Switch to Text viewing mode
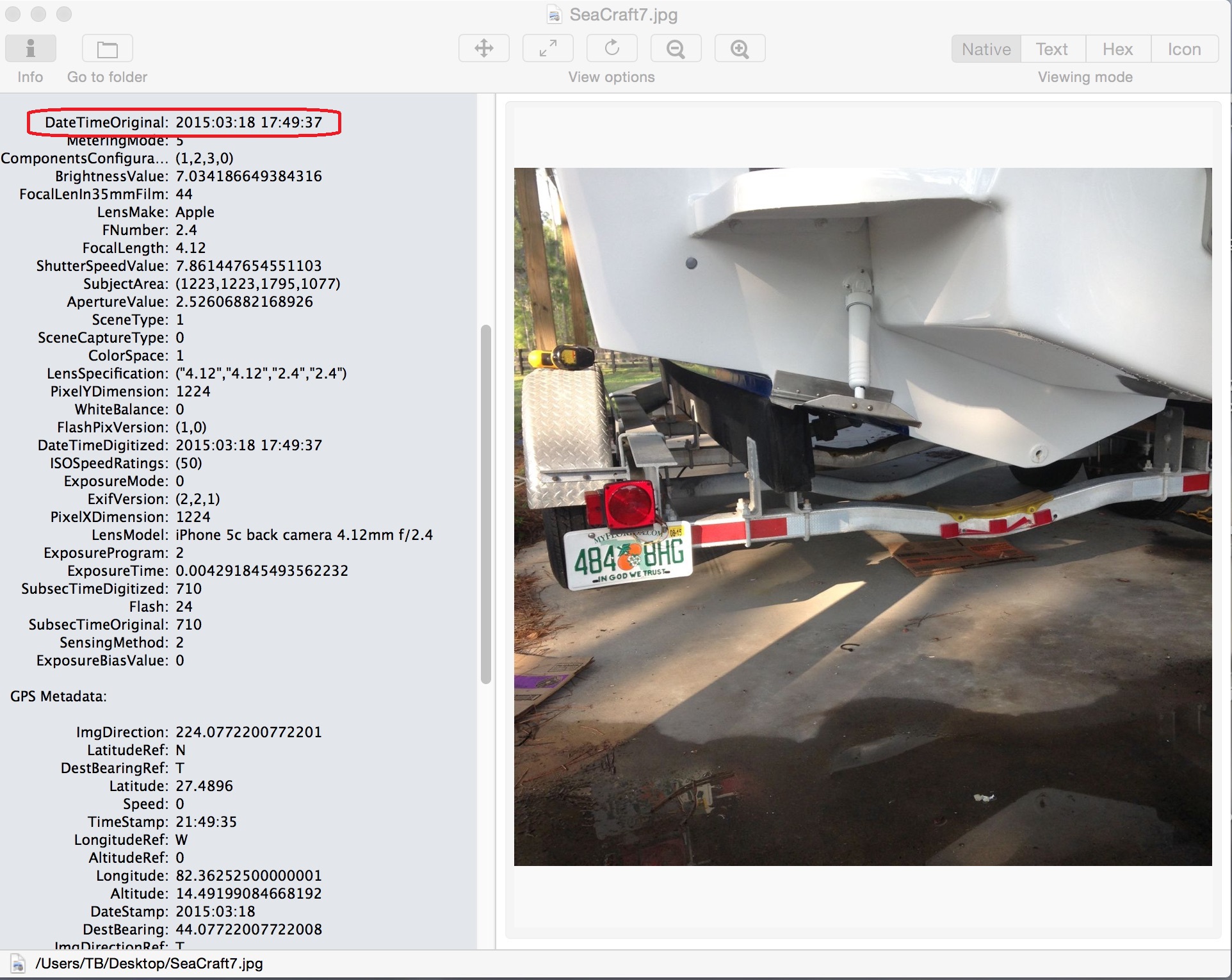This screenshot has width=1232, height=980. pos(1052,49)
